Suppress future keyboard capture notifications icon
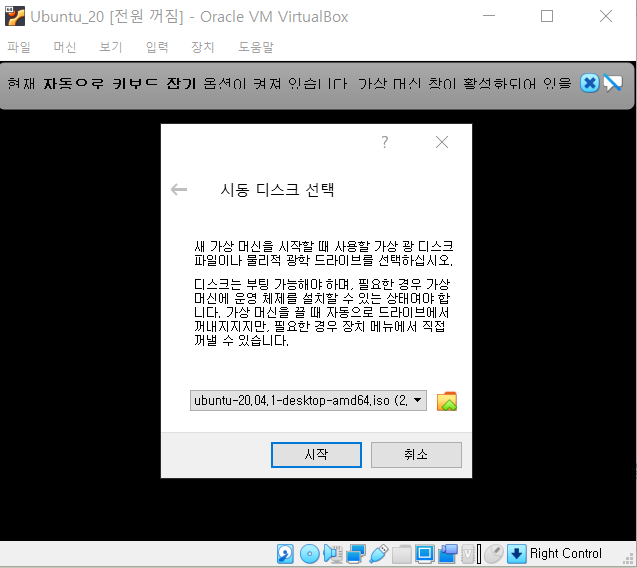 tap(613, 83)
